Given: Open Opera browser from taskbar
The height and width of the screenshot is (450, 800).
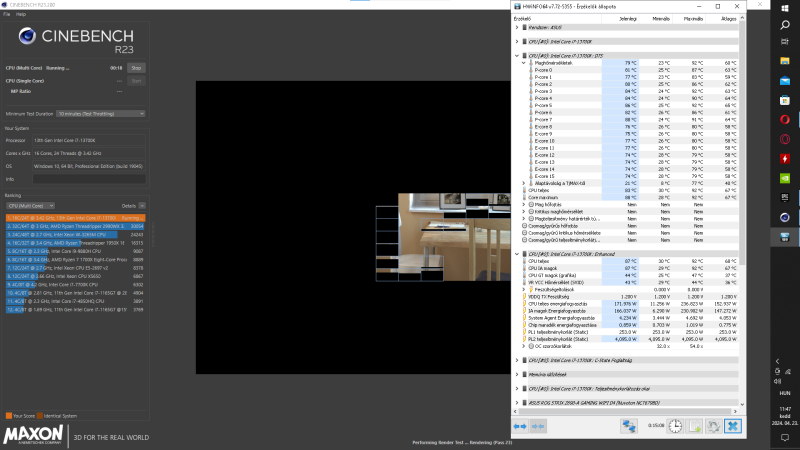Looking at the screenshot, I should point(785,119).
